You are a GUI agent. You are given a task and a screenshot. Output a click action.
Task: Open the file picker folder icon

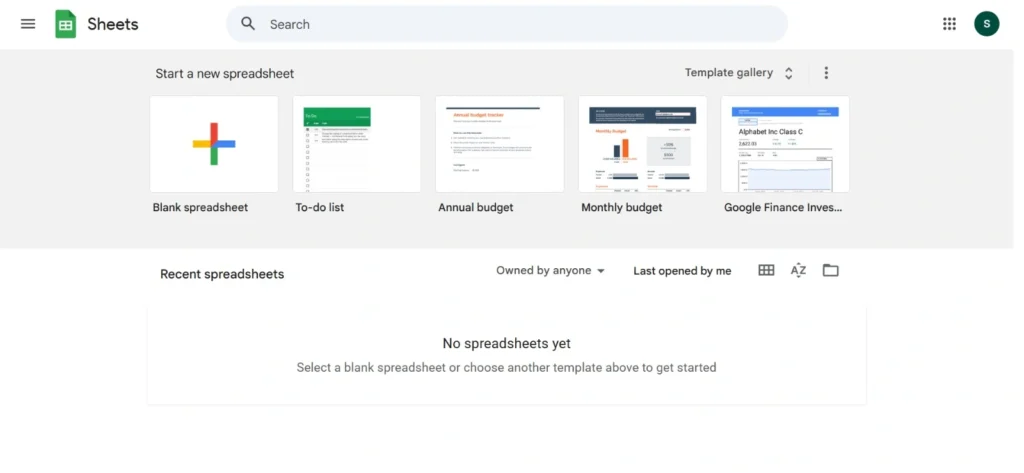[x=831, y=270]
